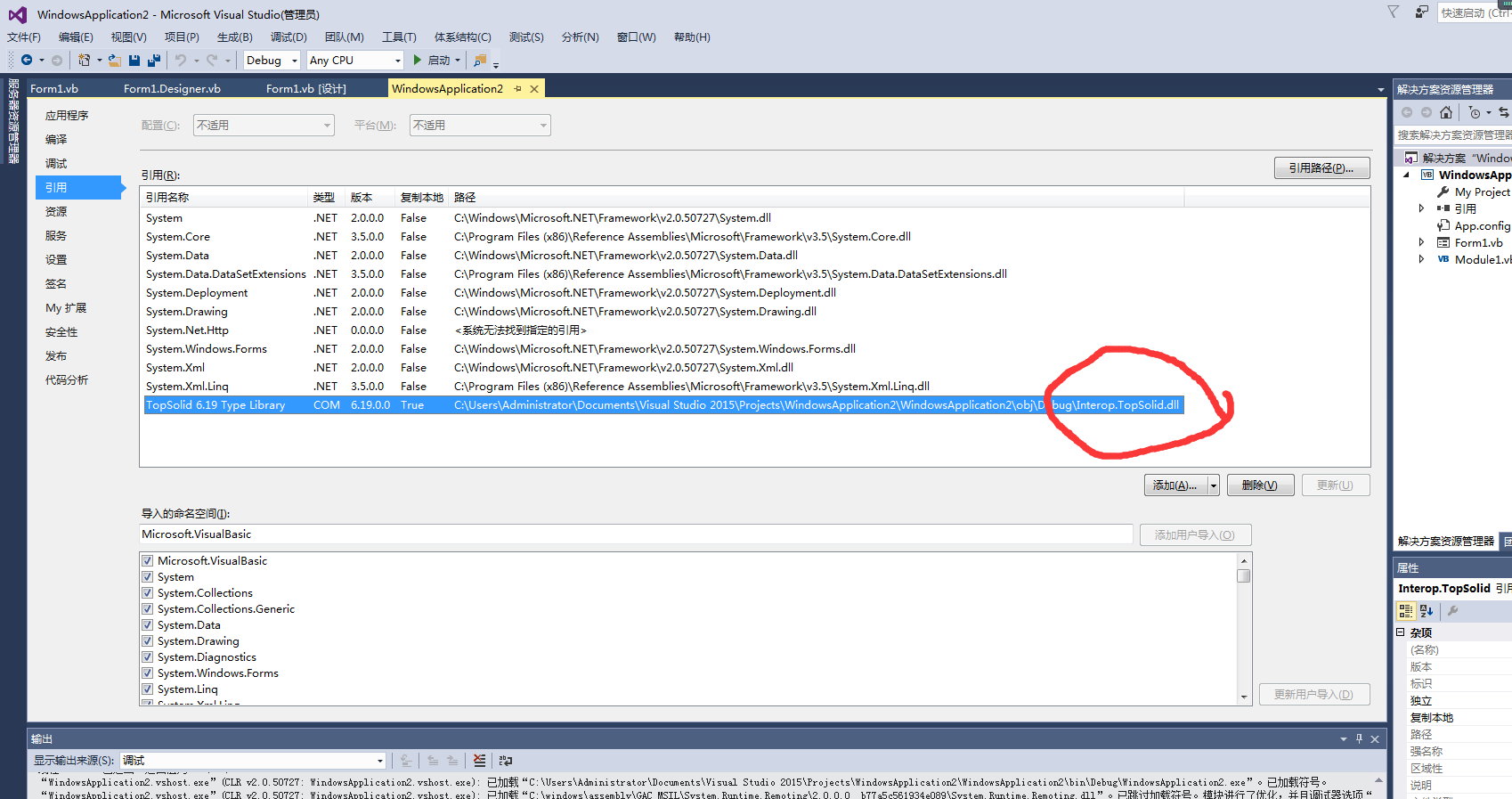Click the 删除(V) button
This screenshot has width=1512, height=799.
pos(1260,485)
